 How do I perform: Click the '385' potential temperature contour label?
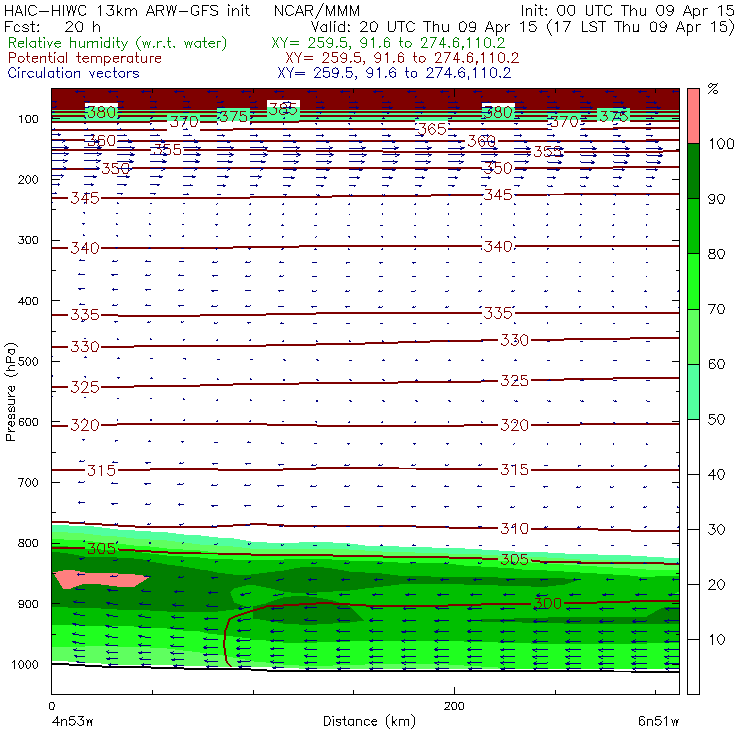tap(283, 109)
